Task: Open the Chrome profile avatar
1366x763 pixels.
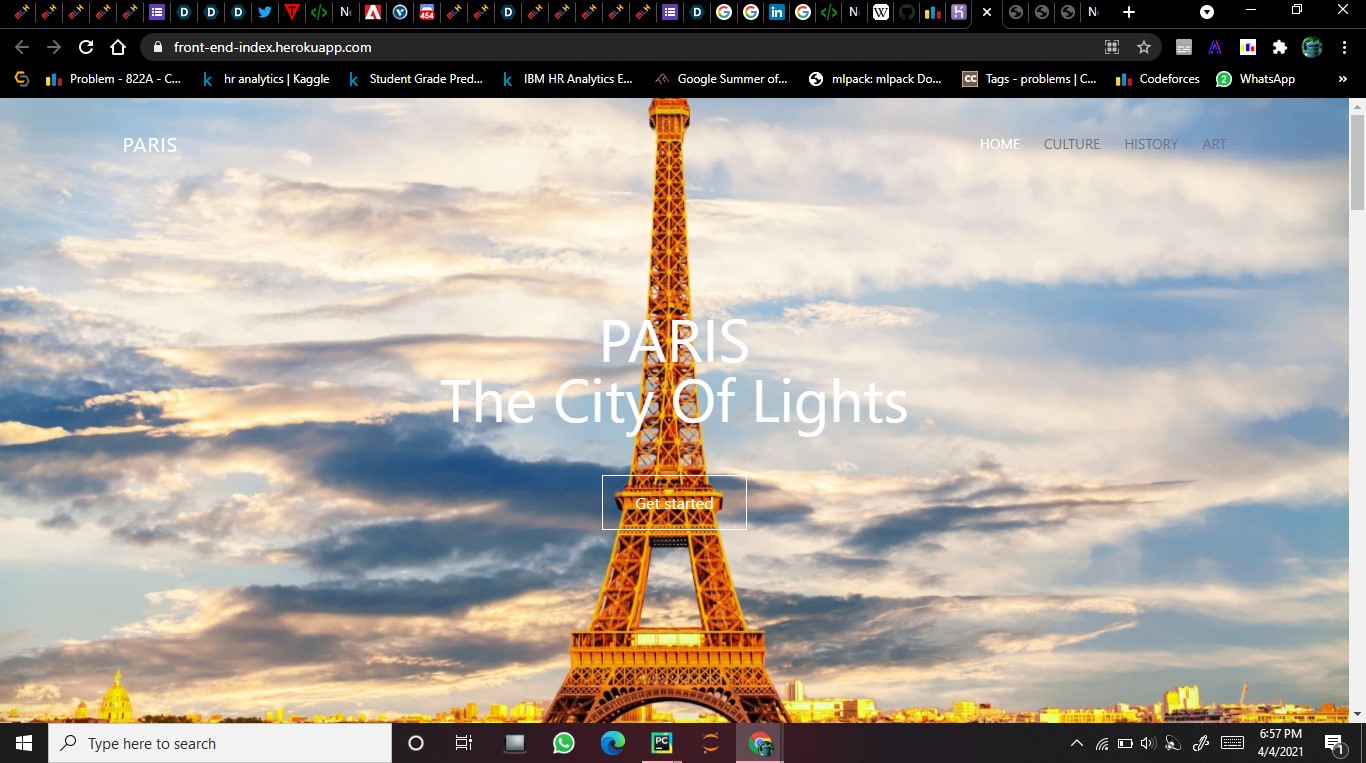Action: (1312, 47)
